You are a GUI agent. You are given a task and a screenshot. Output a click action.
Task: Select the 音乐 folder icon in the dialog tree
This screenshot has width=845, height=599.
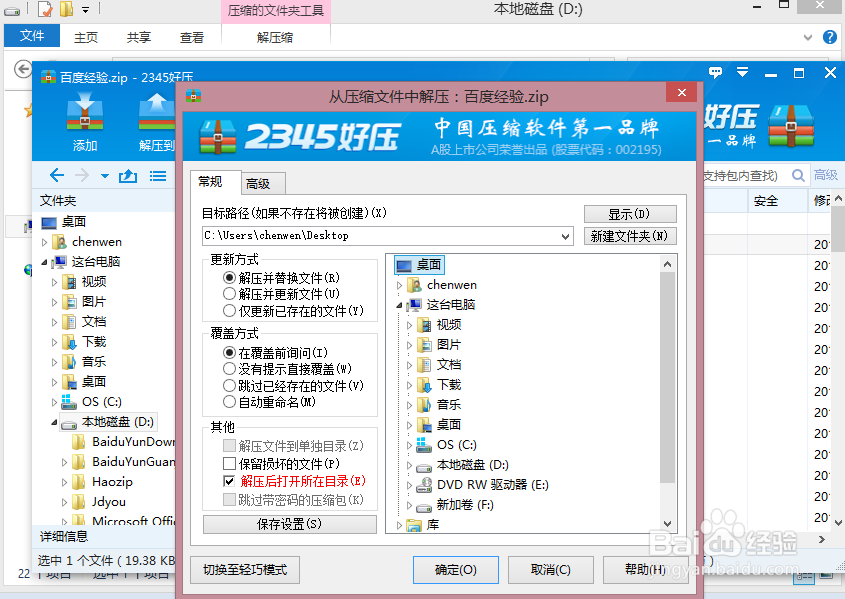point(425,405)
